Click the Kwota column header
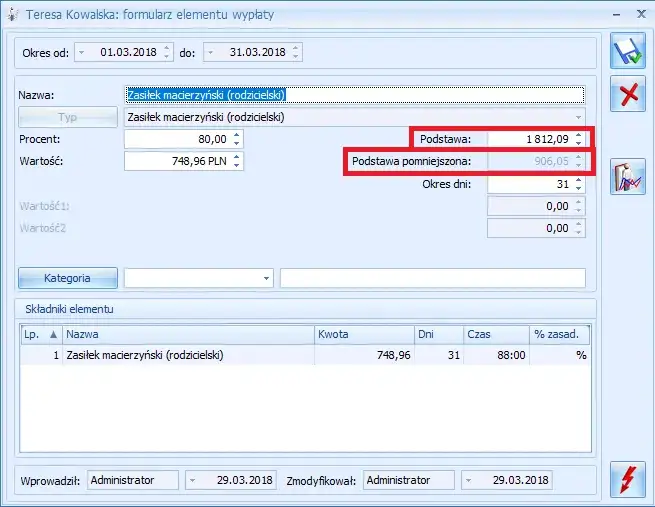The height and width of the screenshot is (507, 655). [363, 335]
